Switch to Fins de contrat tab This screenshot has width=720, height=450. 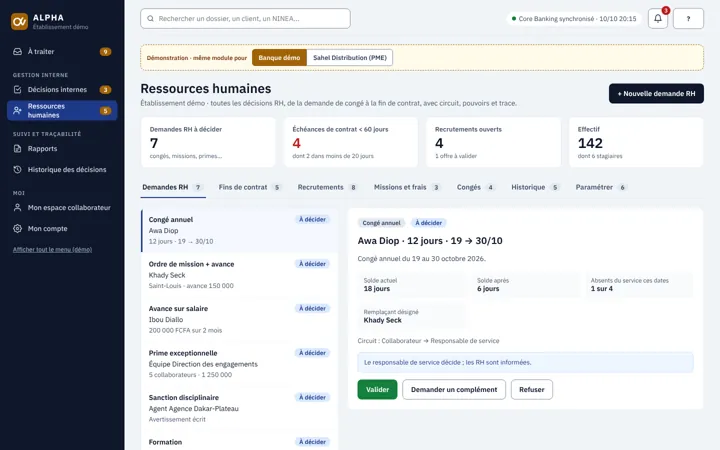tap(250, 187)
